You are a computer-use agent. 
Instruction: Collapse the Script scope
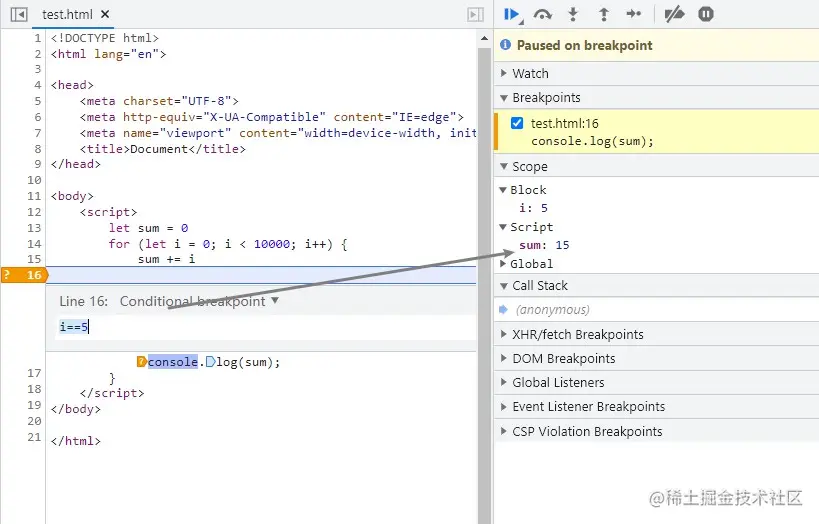[503, 227]
